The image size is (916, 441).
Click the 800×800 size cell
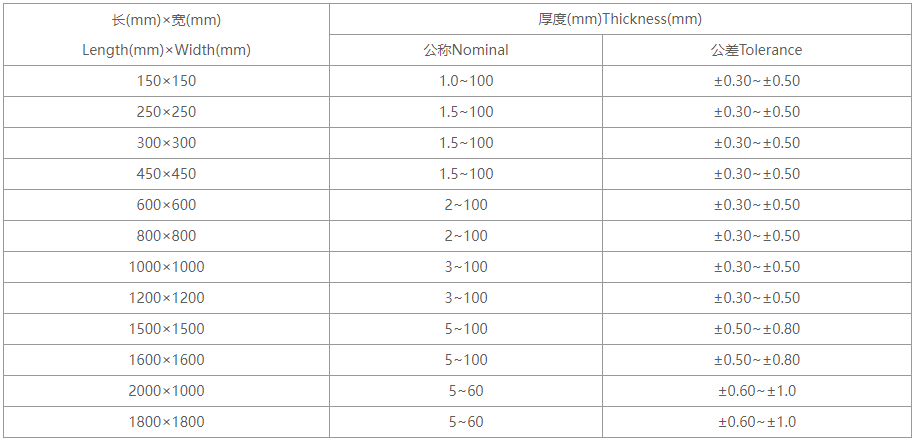166,236
